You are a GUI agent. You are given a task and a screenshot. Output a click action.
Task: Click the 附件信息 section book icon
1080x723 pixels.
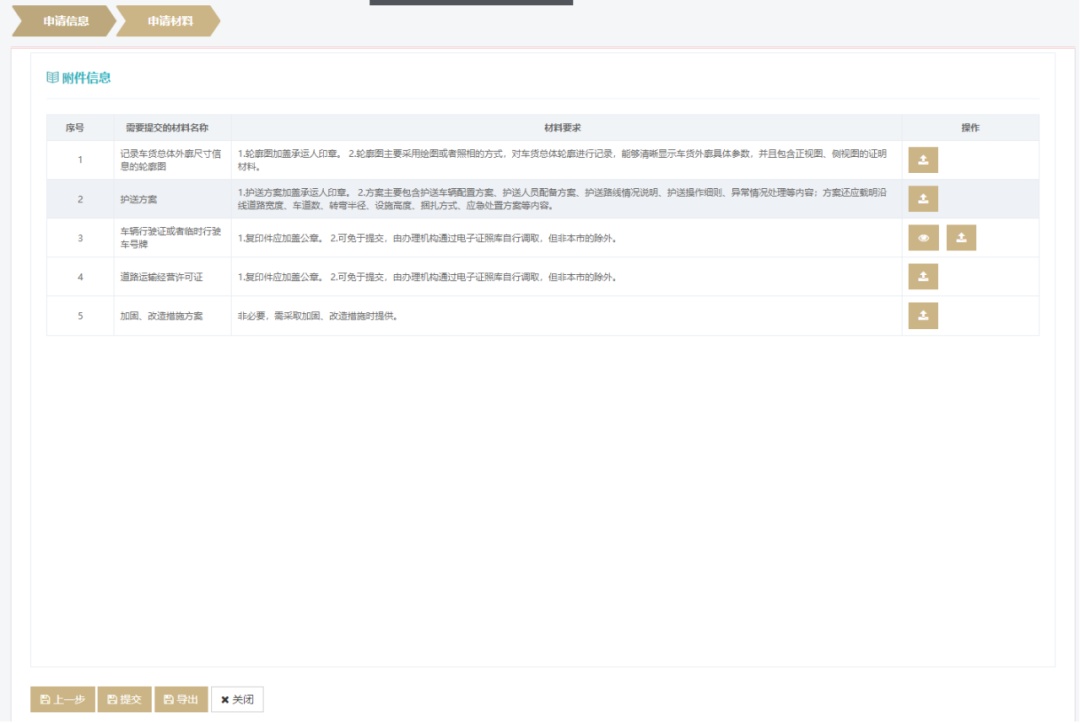coord(53,78)
